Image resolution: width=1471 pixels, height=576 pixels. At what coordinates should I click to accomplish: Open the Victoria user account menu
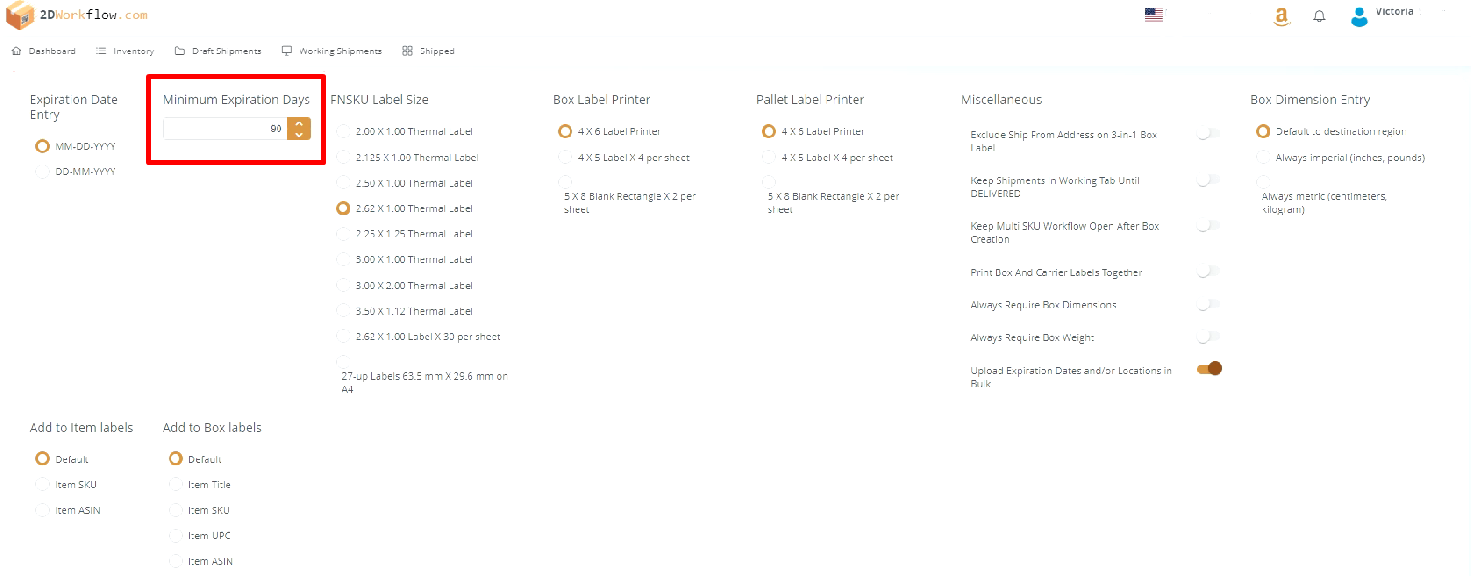point(1394,12)
